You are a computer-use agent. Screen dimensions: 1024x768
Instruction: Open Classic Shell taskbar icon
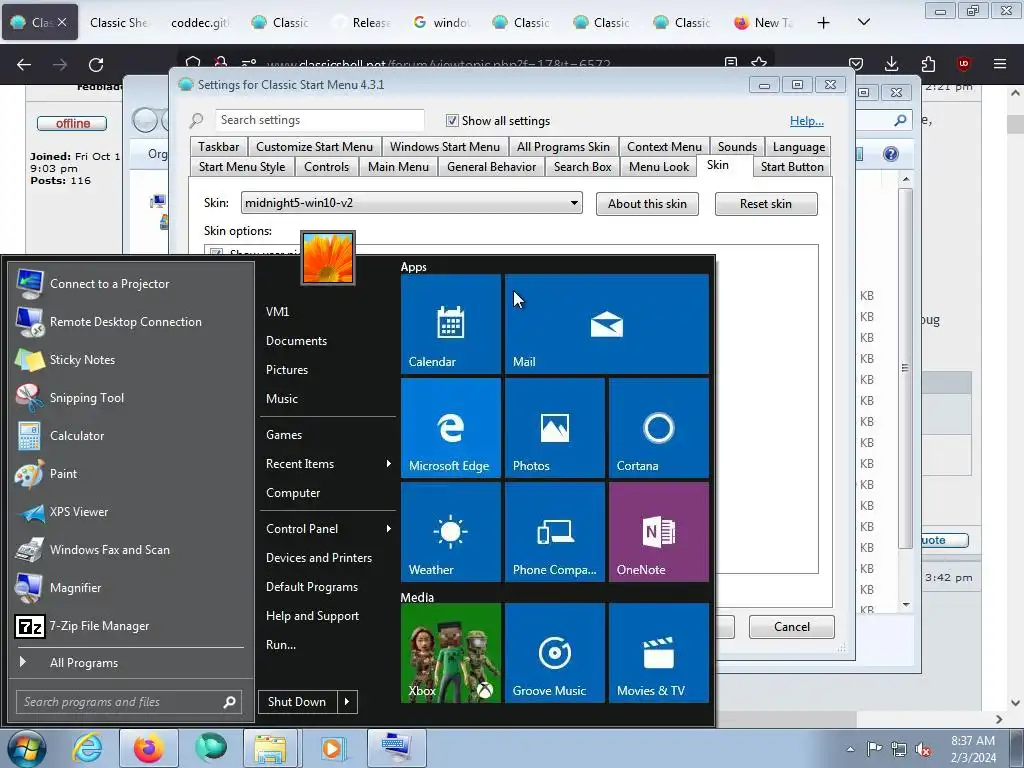point(210,748)
